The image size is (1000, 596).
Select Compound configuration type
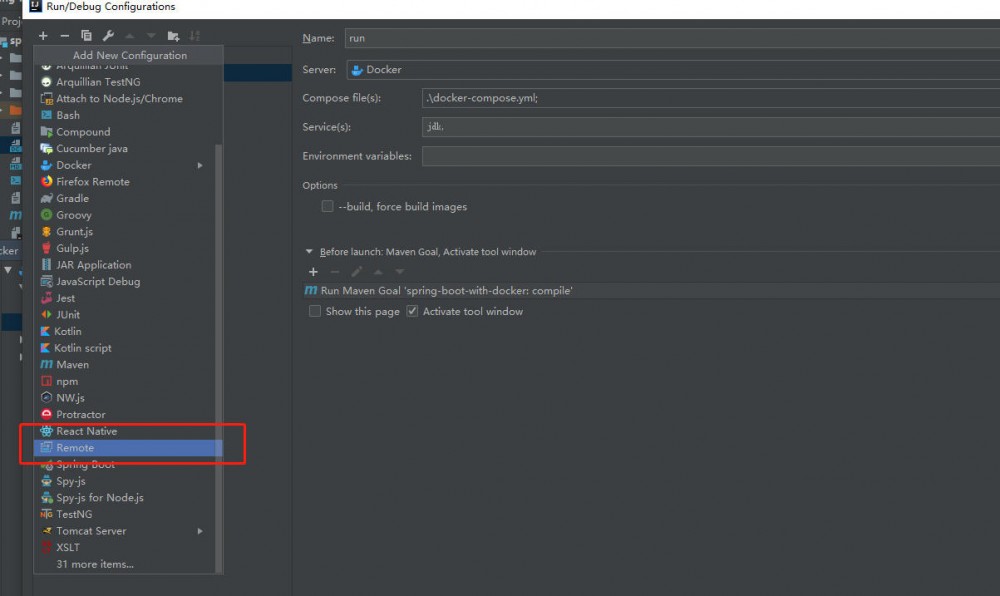[x=128, y=131]
